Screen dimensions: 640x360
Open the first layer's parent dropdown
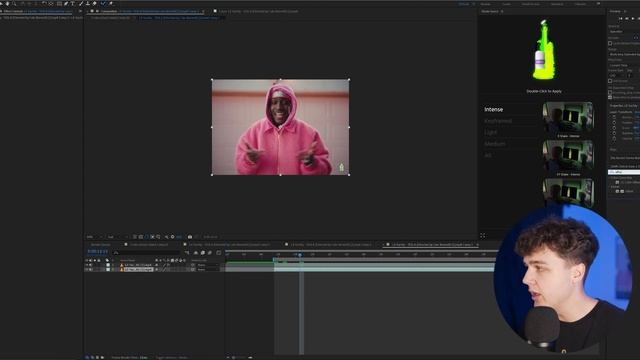click(207, 265)
